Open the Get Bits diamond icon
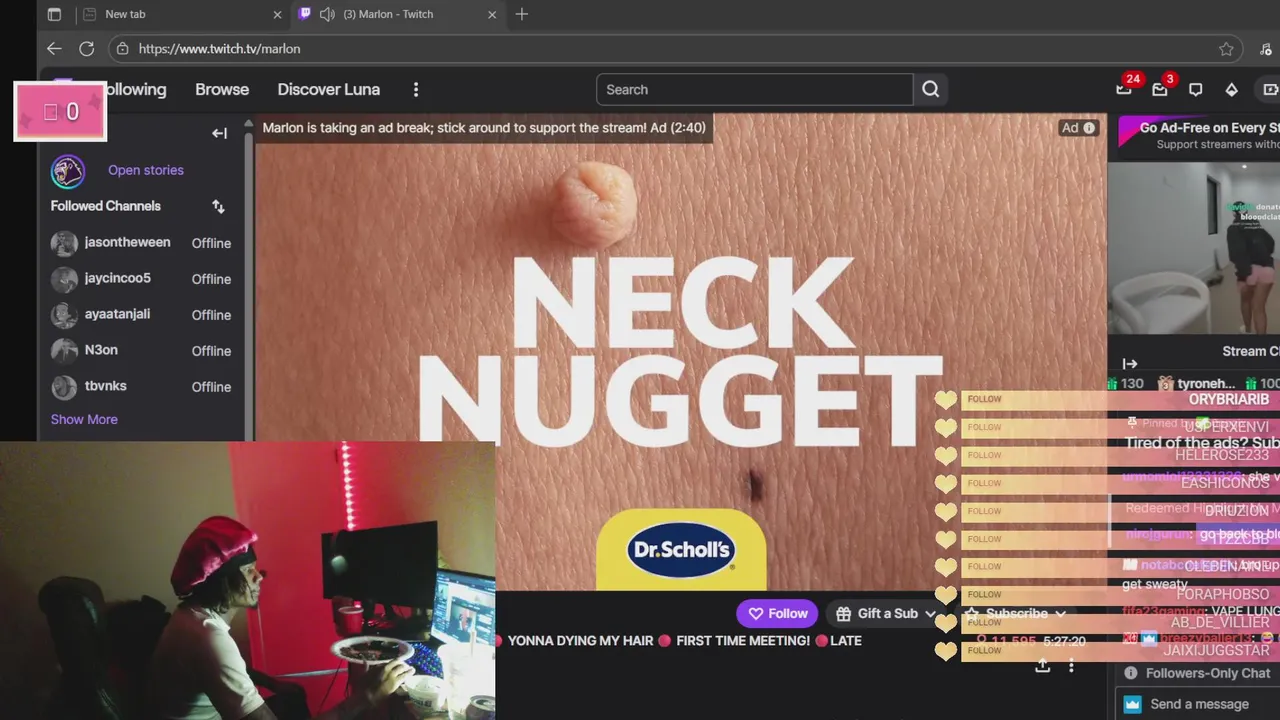This screenshot has width=1280, height=720. pos(1231,89)
